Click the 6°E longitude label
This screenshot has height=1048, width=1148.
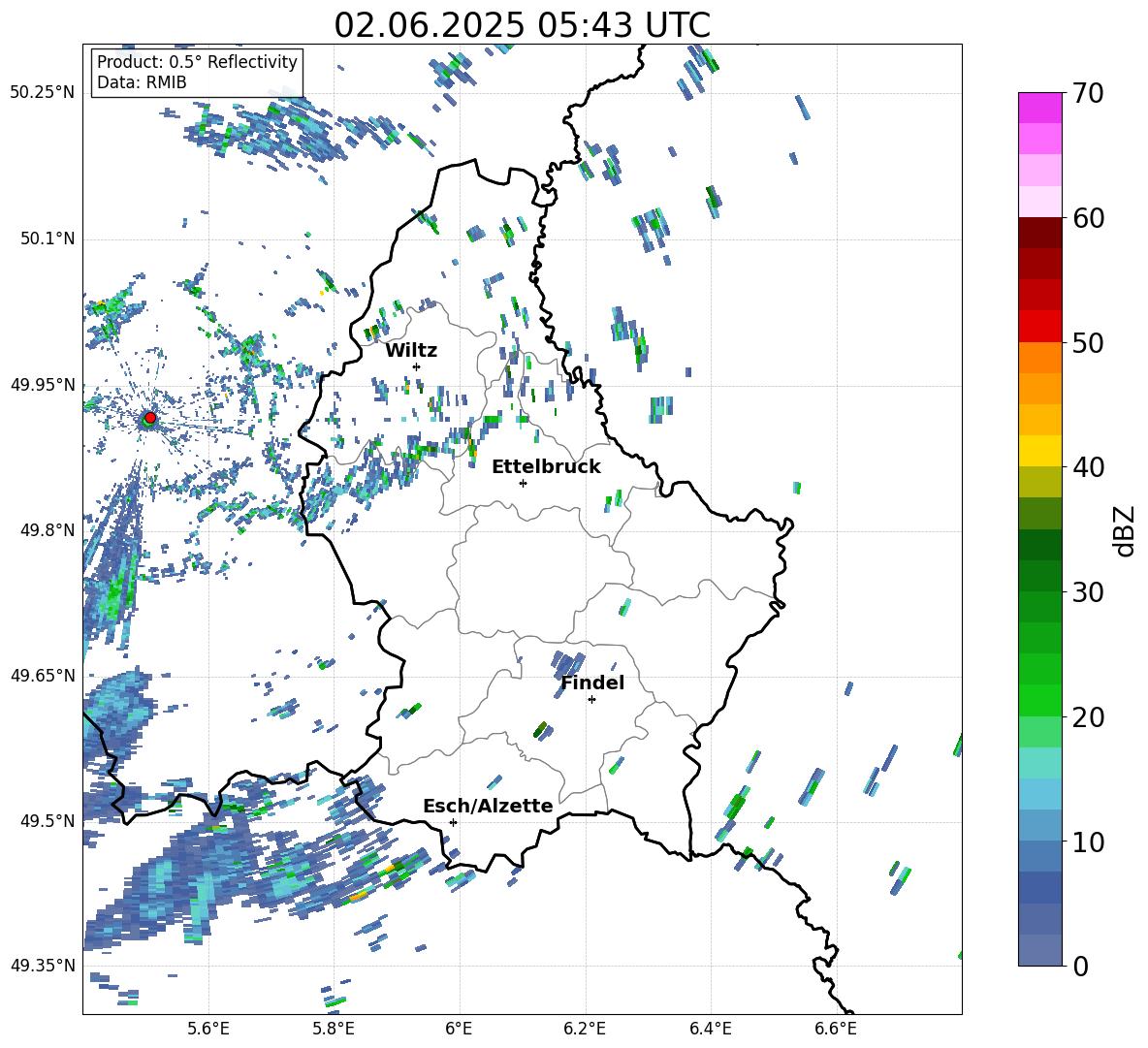tap(459, 1029)
